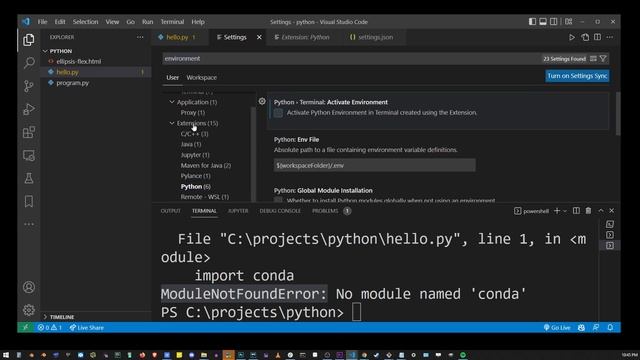Screen dimensions: 640x360
Task: Split the editor right icon
Action: coord(598,37)
